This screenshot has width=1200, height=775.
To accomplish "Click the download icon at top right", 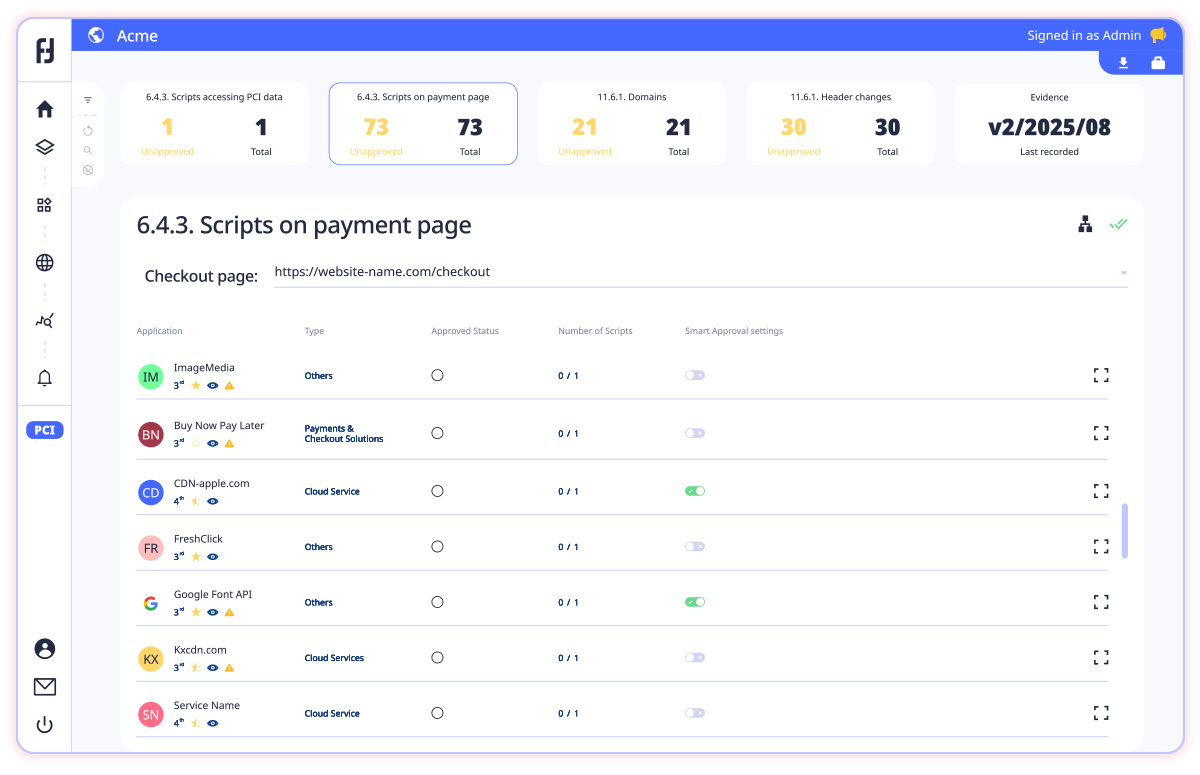I will (1123, 63).
